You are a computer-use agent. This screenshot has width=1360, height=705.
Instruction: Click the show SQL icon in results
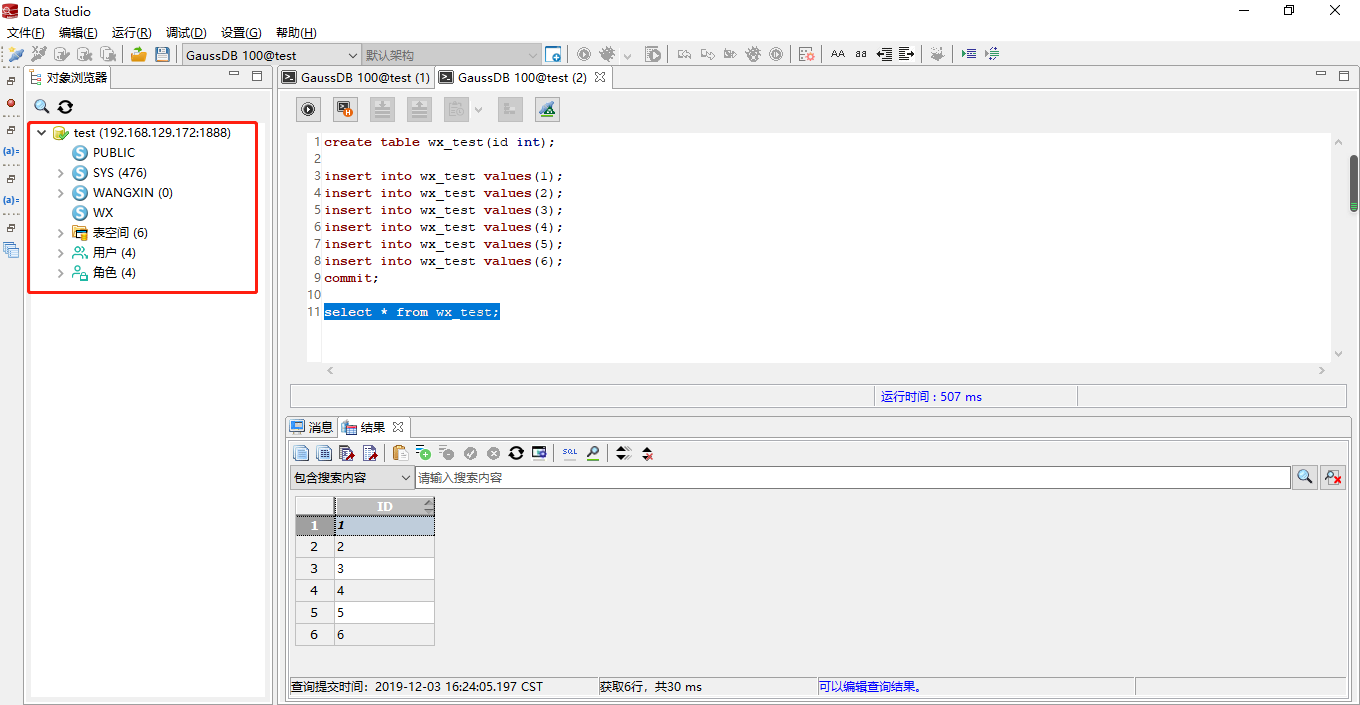pos(569,453)
